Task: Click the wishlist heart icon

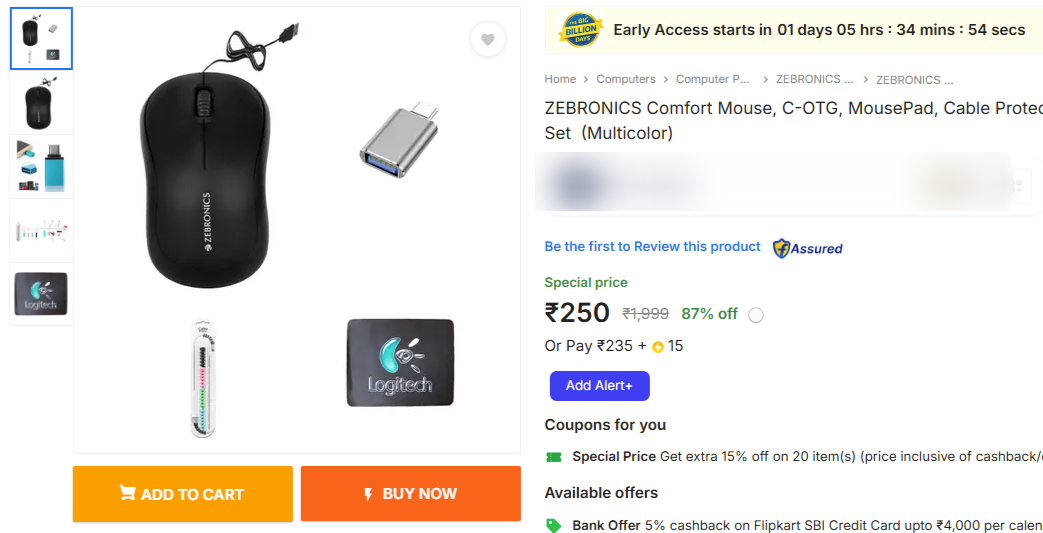Action: [487, 40]
